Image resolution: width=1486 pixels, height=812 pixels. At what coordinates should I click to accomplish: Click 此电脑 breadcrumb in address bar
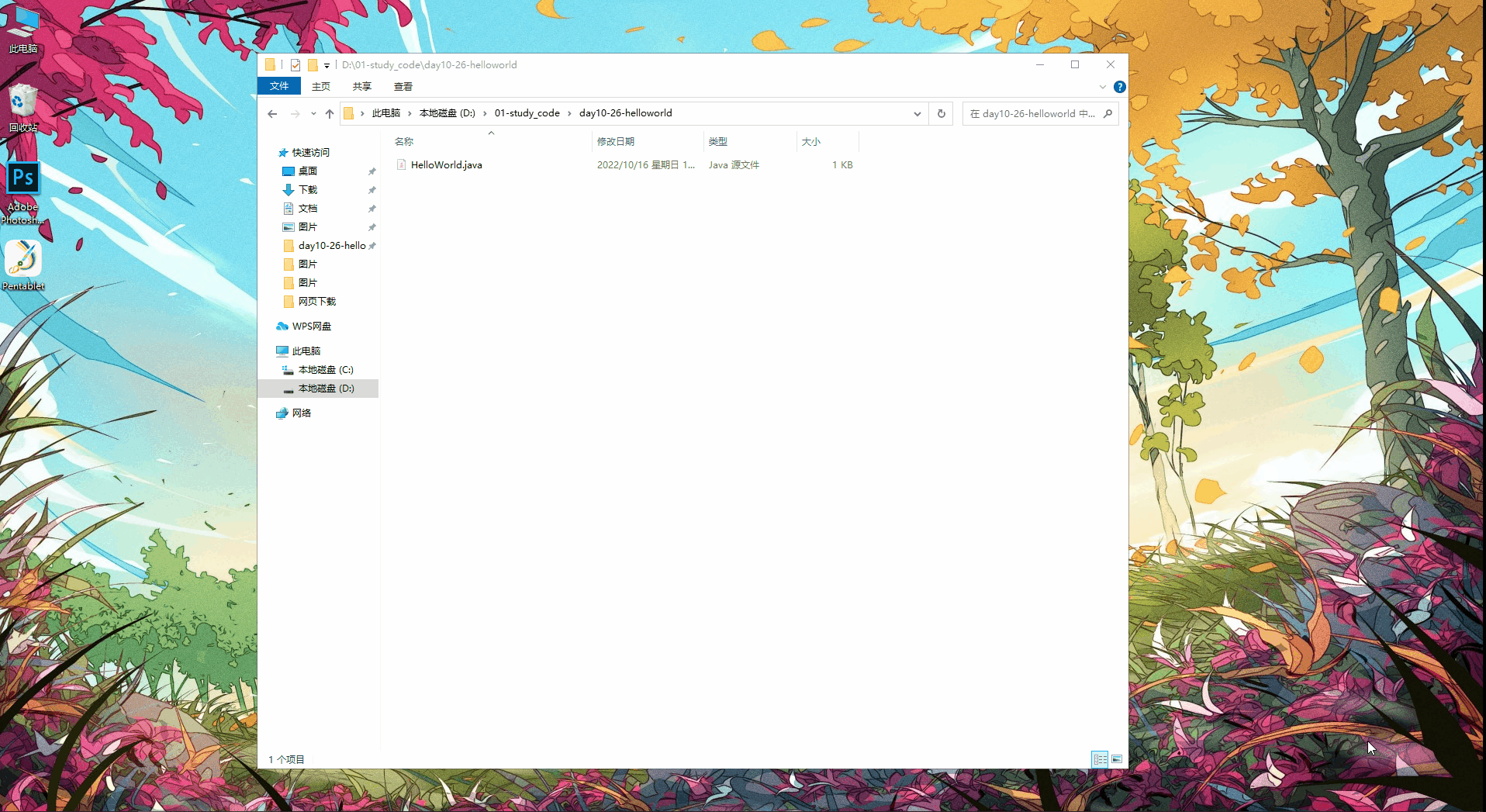pyautogui.click(x=385, y=113)
